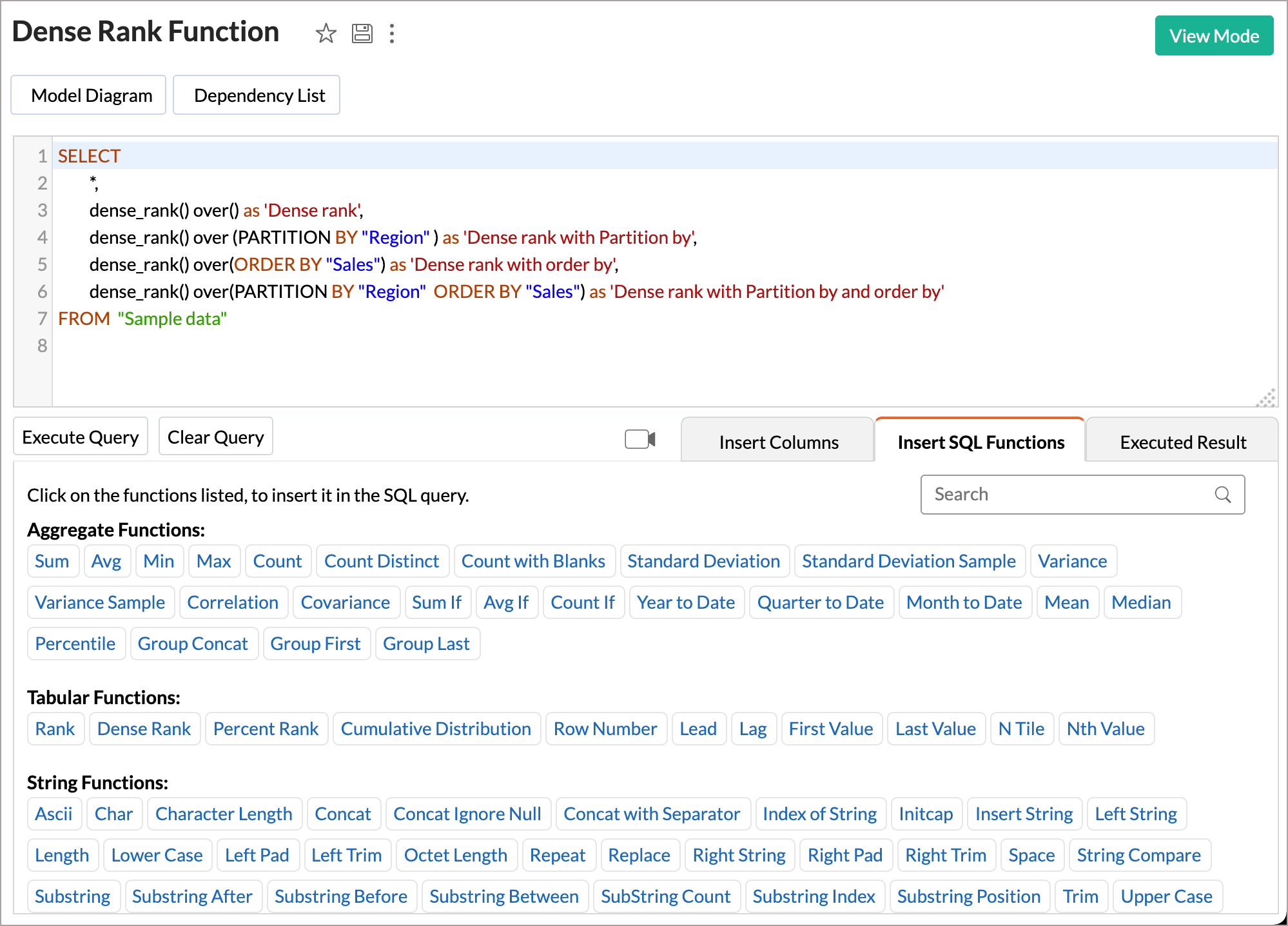Click the video camera icon near the tabs
Viewport: 1288px width, 926px height.
[x=639, y=438]
